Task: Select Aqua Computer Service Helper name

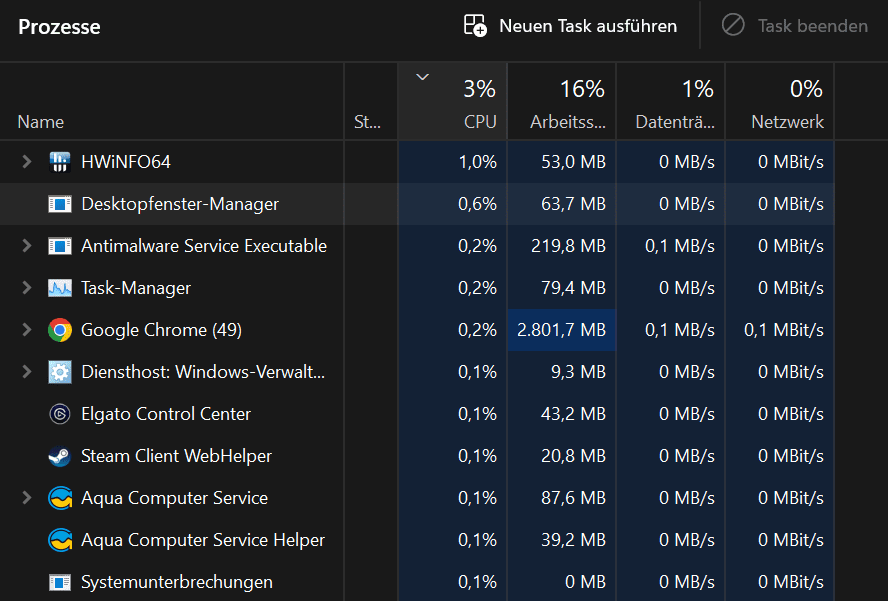Action: pos(203,540)
